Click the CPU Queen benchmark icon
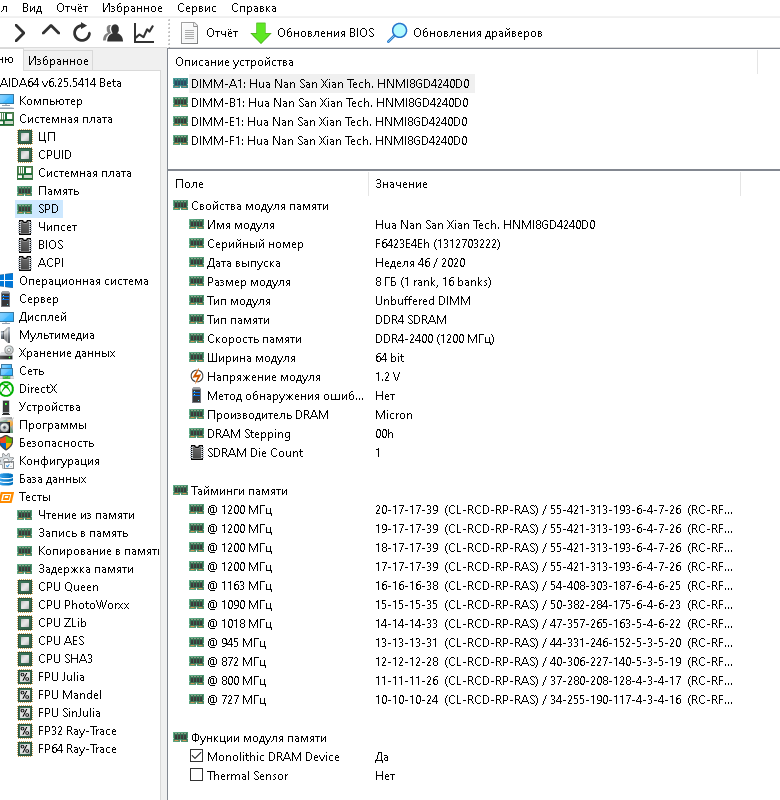 tap(25, 587)
